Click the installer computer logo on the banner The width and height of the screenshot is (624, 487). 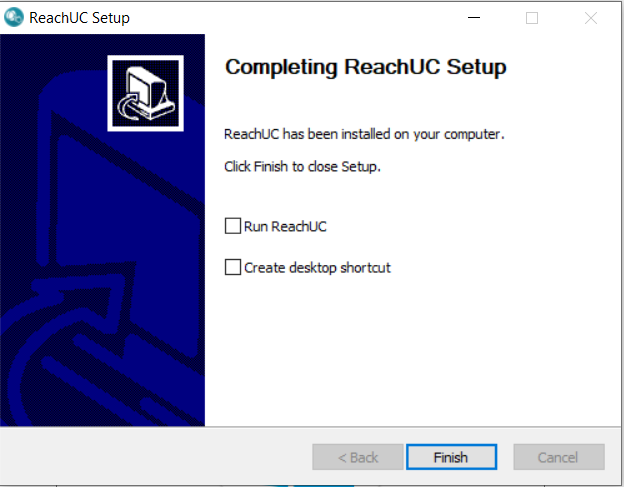(x=145, y=93)
